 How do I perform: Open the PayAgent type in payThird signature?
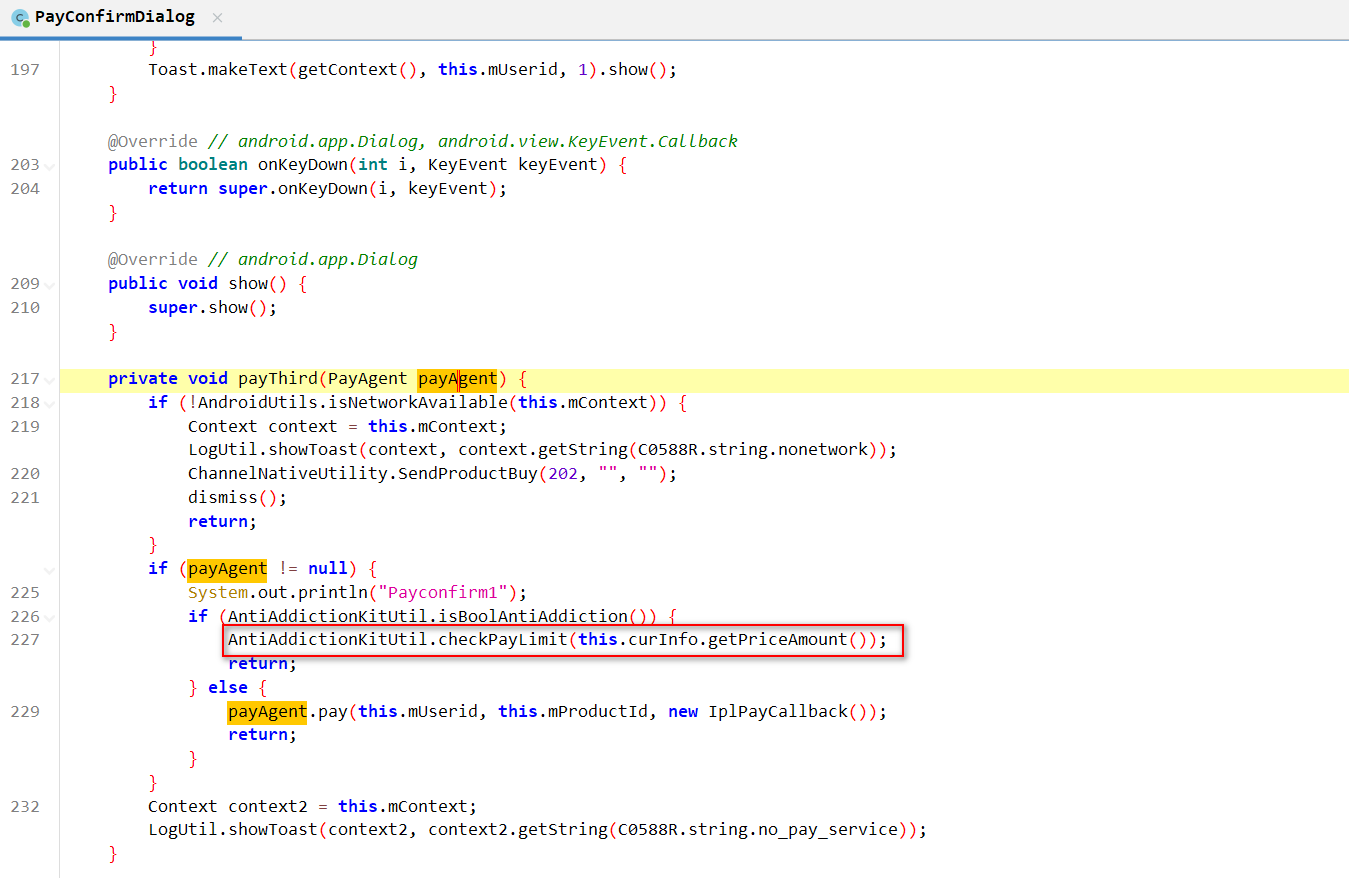click(x=367, y=379)
